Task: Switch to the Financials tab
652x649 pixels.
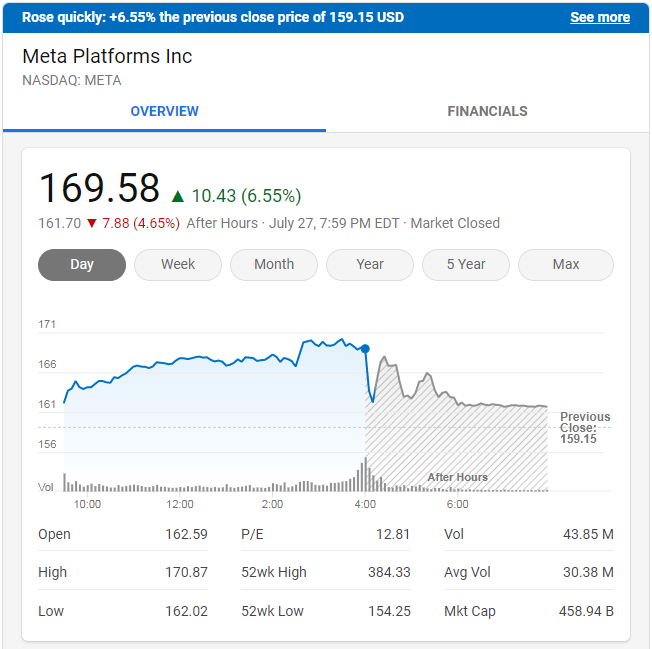Action: tap(487, 111)
